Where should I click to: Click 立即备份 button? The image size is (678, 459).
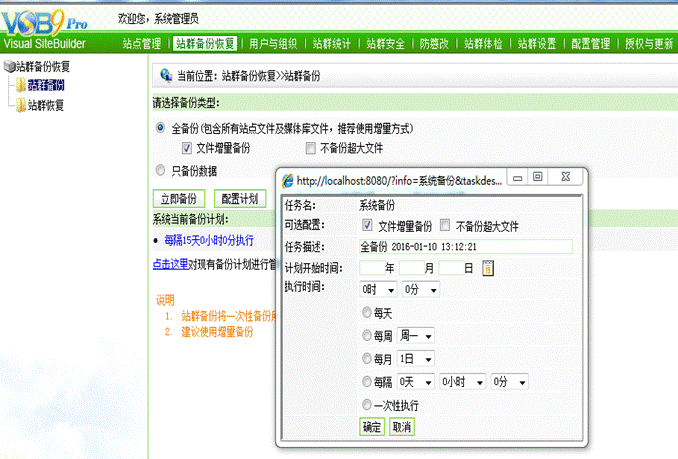point(179,199)
